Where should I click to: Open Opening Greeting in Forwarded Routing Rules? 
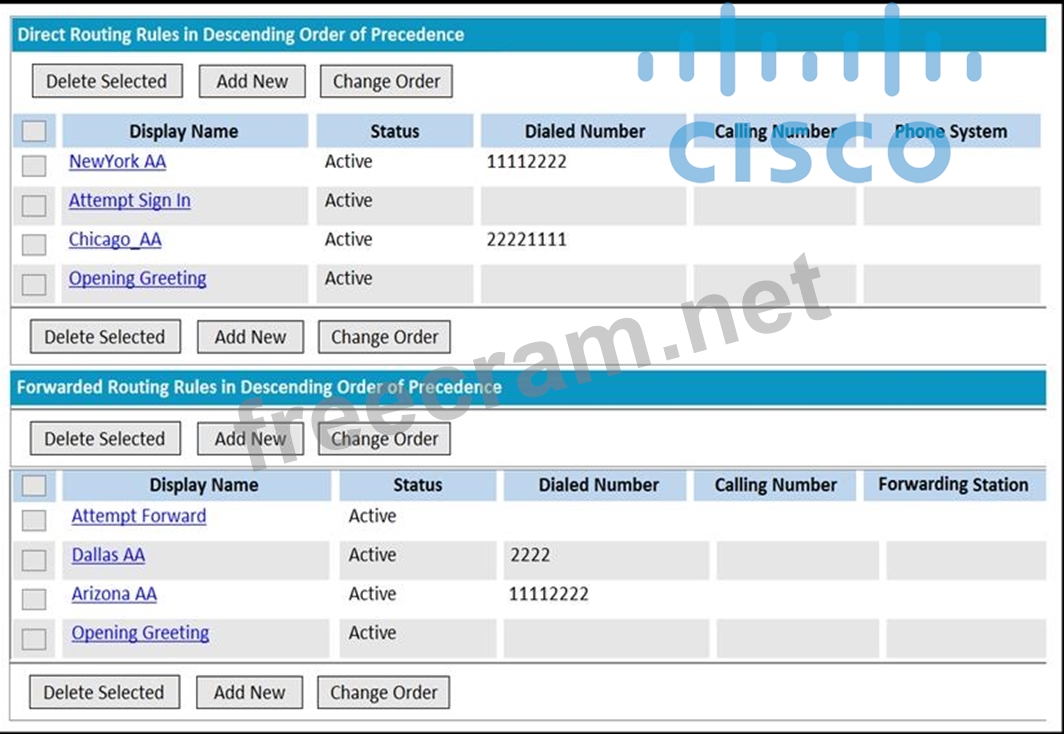coord(140,633)
